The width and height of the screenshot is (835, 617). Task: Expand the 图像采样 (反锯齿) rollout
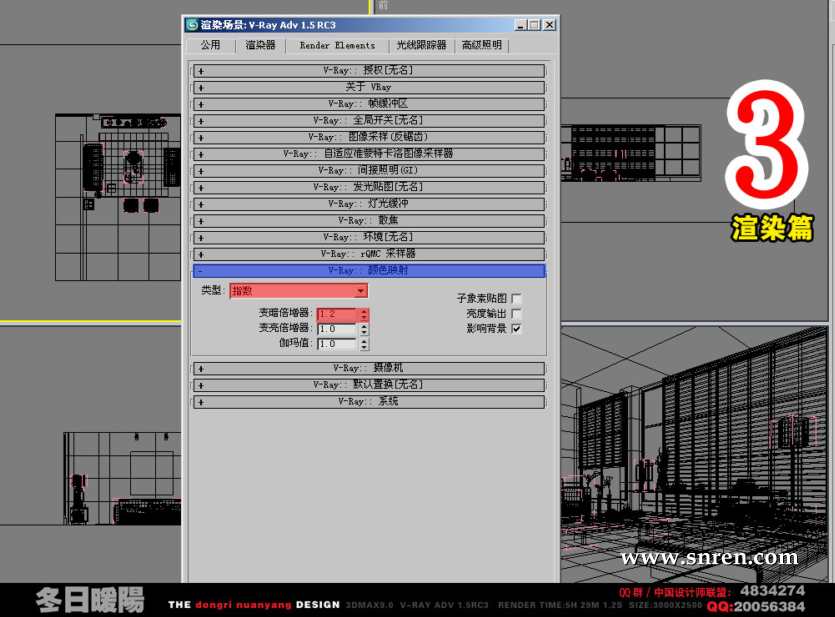click(x=369, y=137)
